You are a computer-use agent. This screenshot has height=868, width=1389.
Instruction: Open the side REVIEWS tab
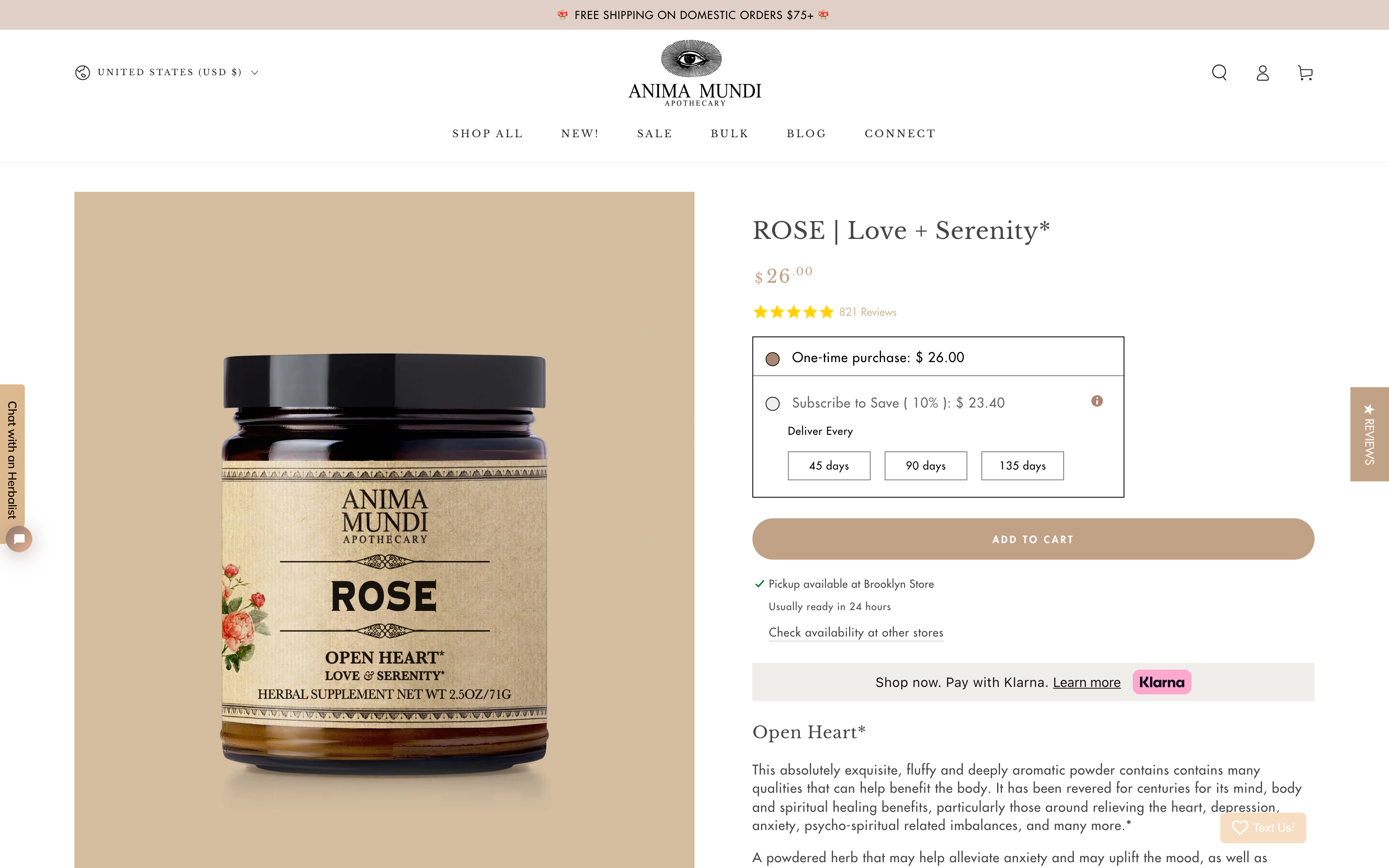coord(1370,434)
